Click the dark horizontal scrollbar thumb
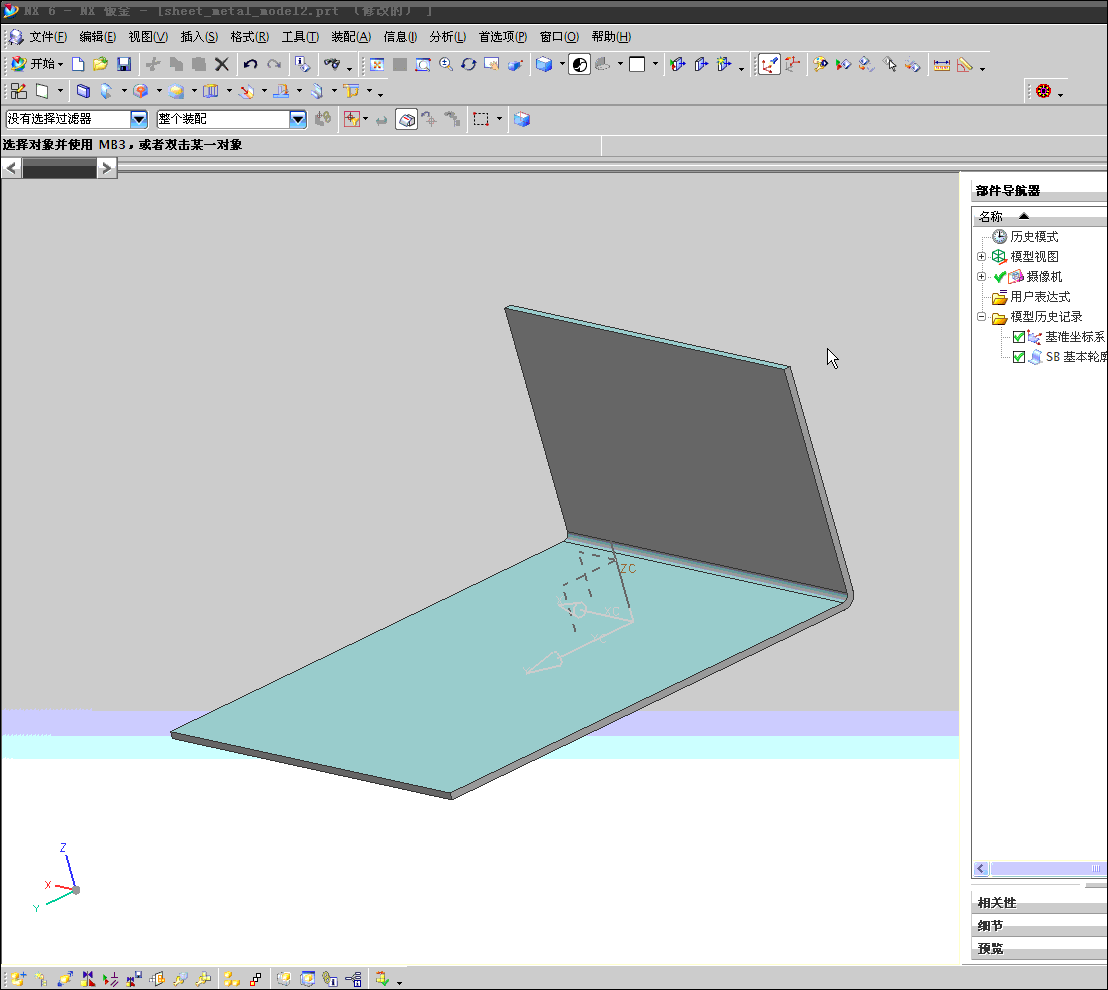Viewport: 1108px width, 990px height. [59, 168]
